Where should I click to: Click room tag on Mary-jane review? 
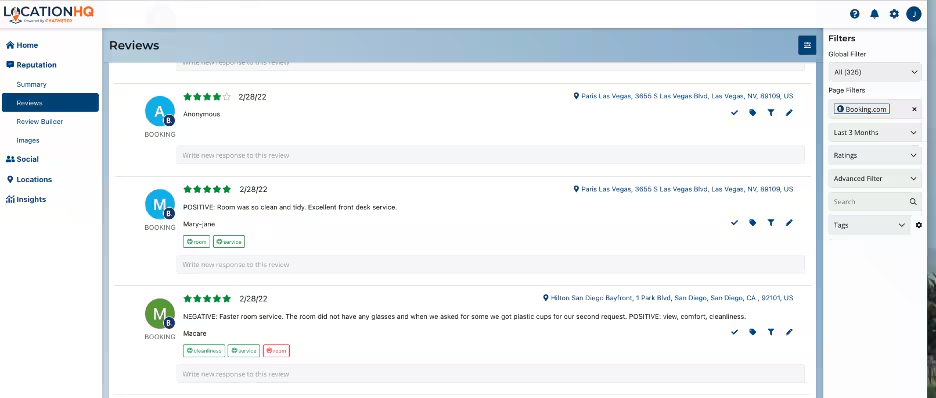(196, 242)
